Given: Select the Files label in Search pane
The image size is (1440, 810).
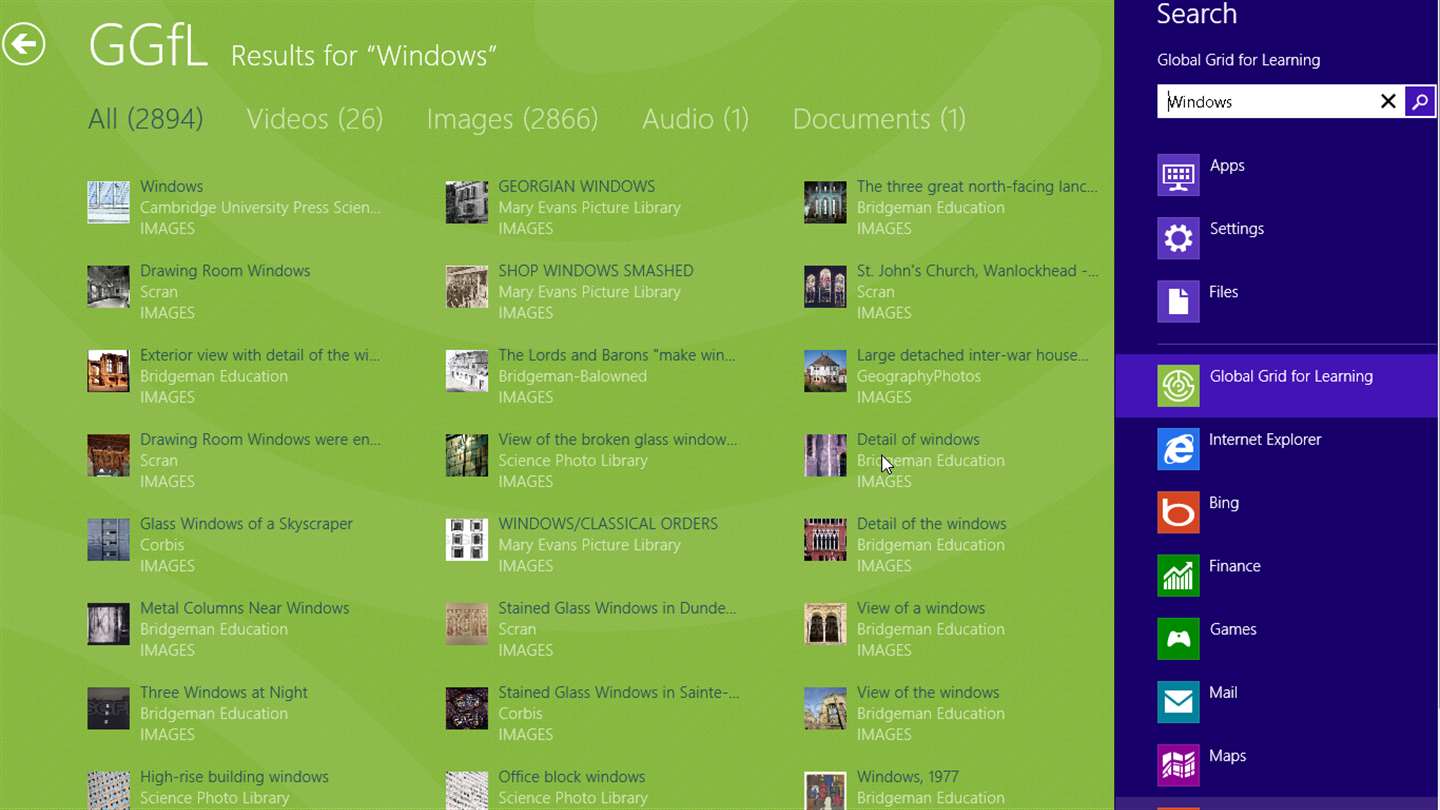Looking at the screenshot, I should [1223, 292].
